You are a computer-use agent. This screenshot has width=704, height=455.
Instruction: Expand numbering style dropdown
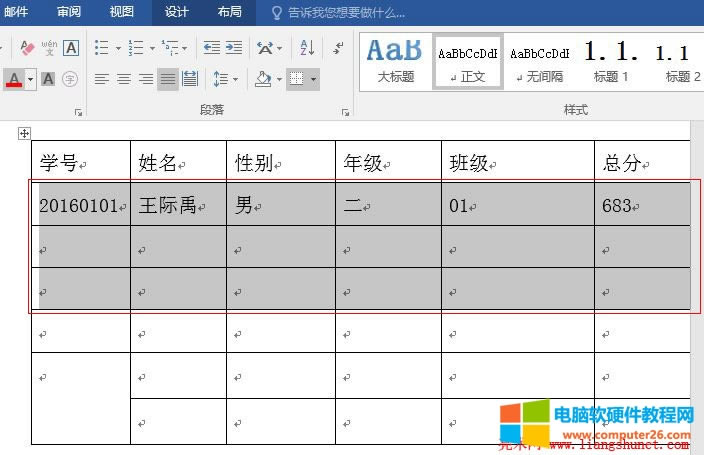tap(152, 48)
